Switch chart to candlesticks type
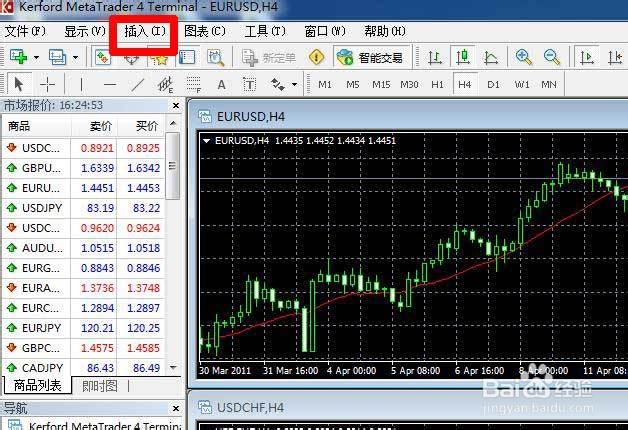628x430 pixels. [x=463, y=57]
